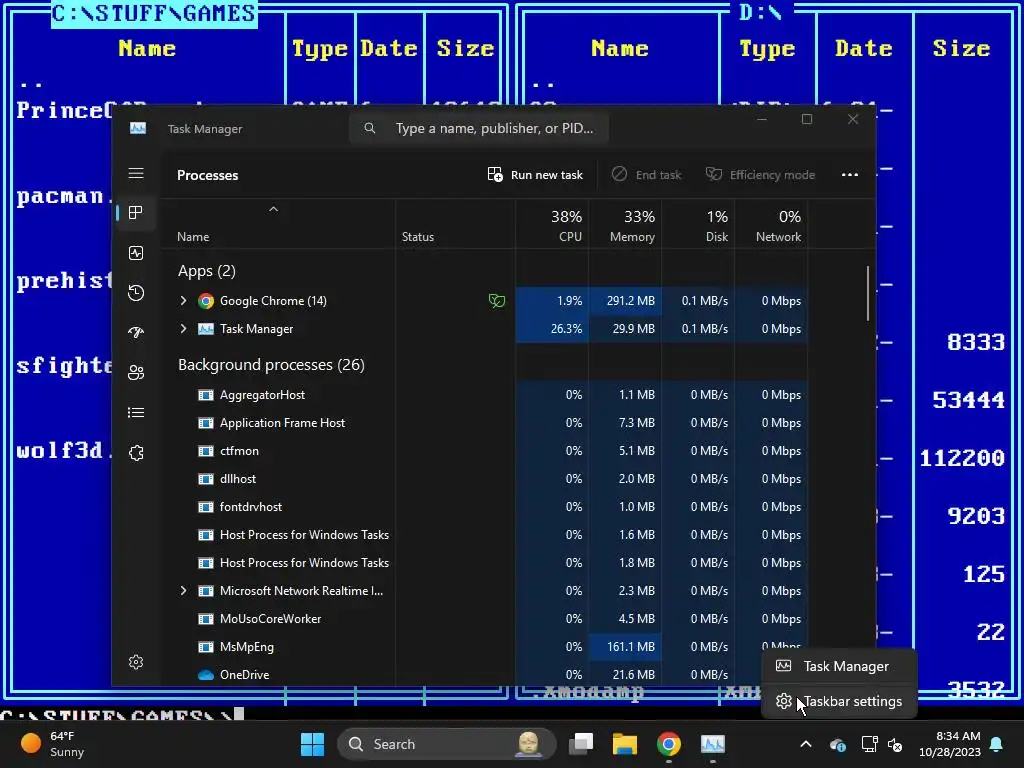Click the Efficiency mode button
Image resolution: width=1024 pixels, height=768 pixels.
click(760, 174)
